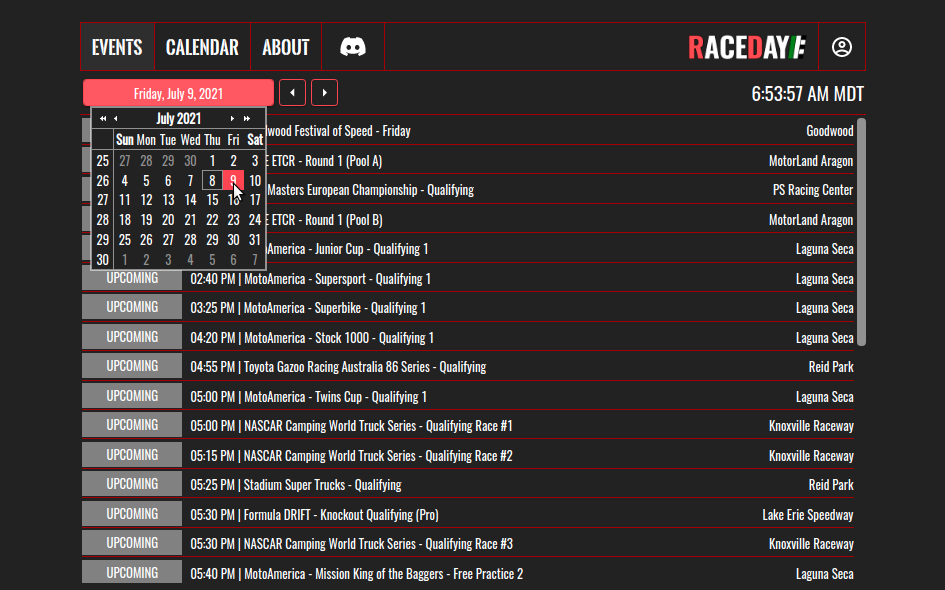Viewport: 945px width, 590px height.
Task: Click the PS Racing Center venue
Action: point(813,190)
